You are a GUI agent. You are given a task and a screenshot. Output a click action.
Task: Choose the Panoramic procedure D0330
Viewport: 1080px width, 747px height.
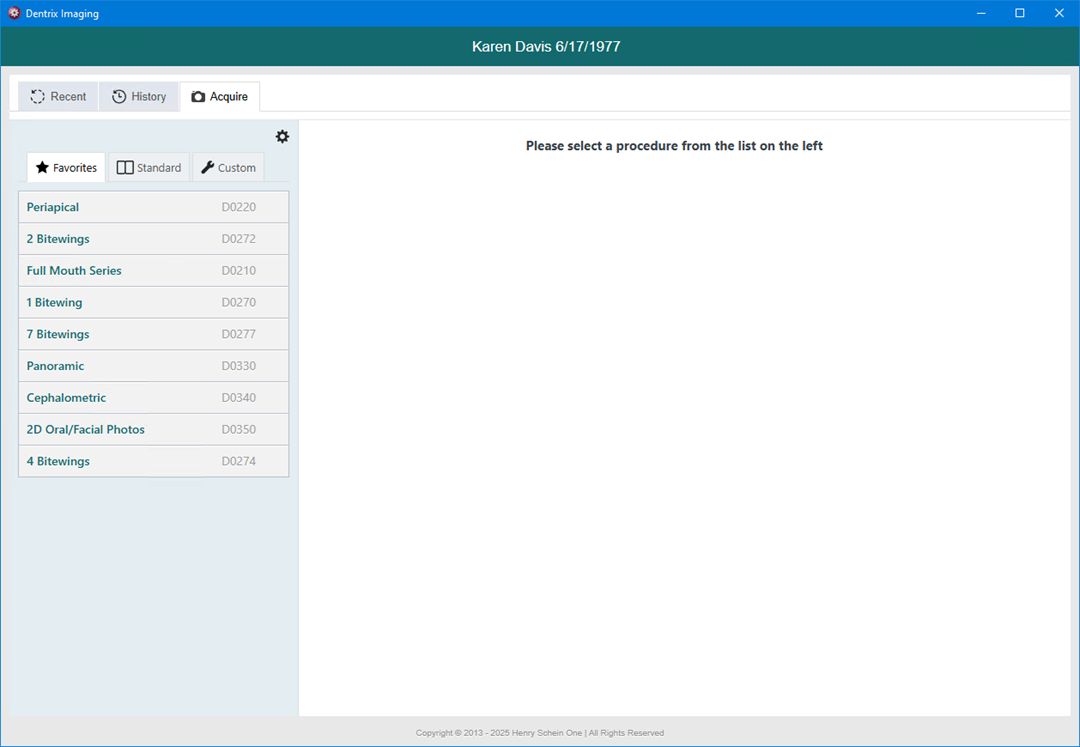[x=153, y=366]
